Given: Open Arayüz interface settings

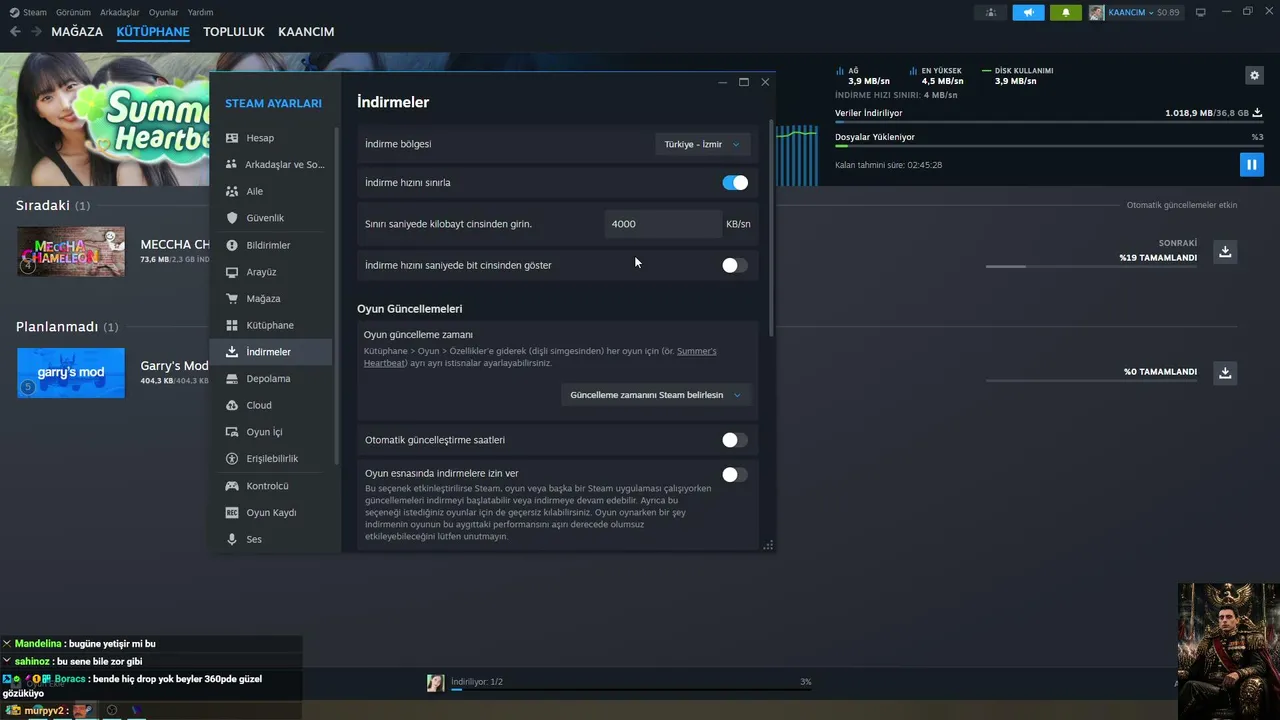Looking at the screenshot, I should coord(271,272).
